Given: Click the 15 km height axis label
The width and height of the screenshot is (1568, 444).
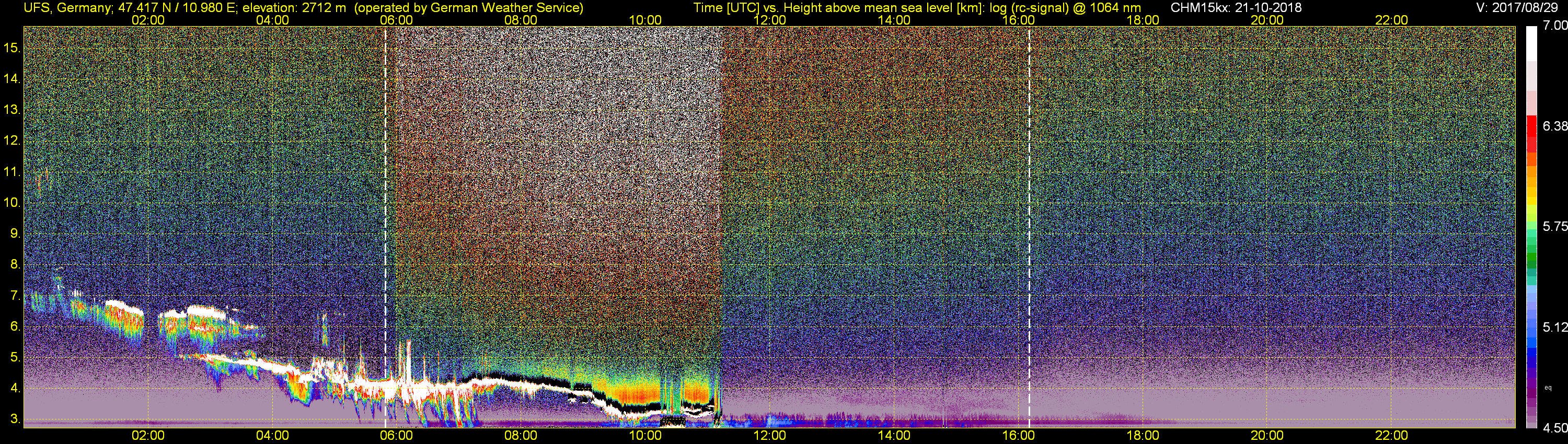Looking at the screenshot, I should pos(11,48).
